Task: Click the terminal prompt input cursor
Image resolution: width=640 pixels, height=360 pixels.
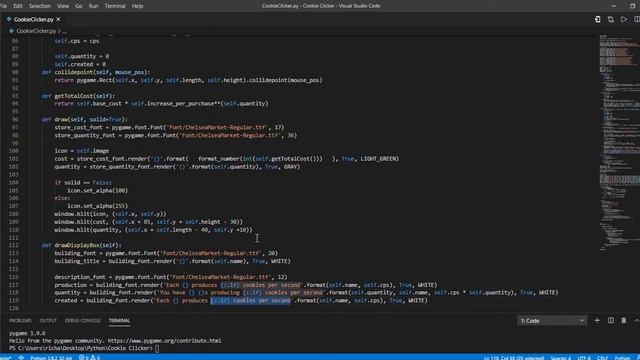Action: (157, 348)
